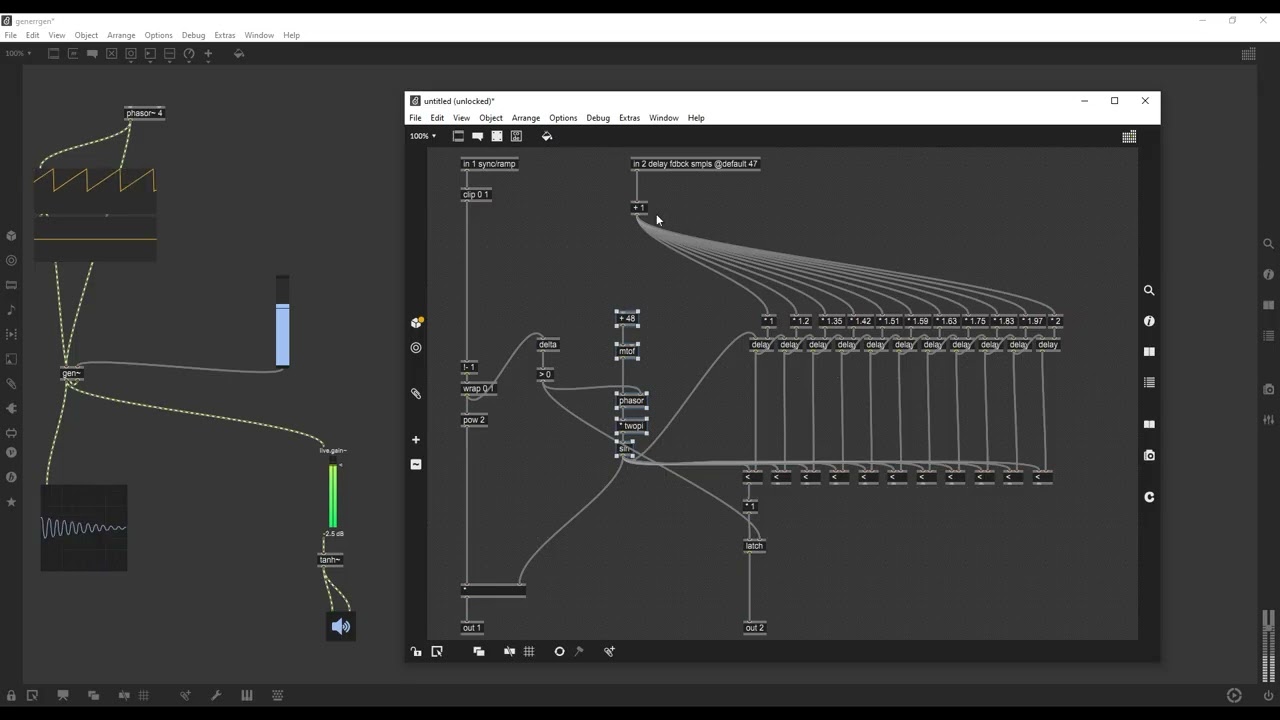The width and height of the screenshot is (1280, 720).
Task: Click the circle icon in gen window bottom bar
Action: pos(559,651)
